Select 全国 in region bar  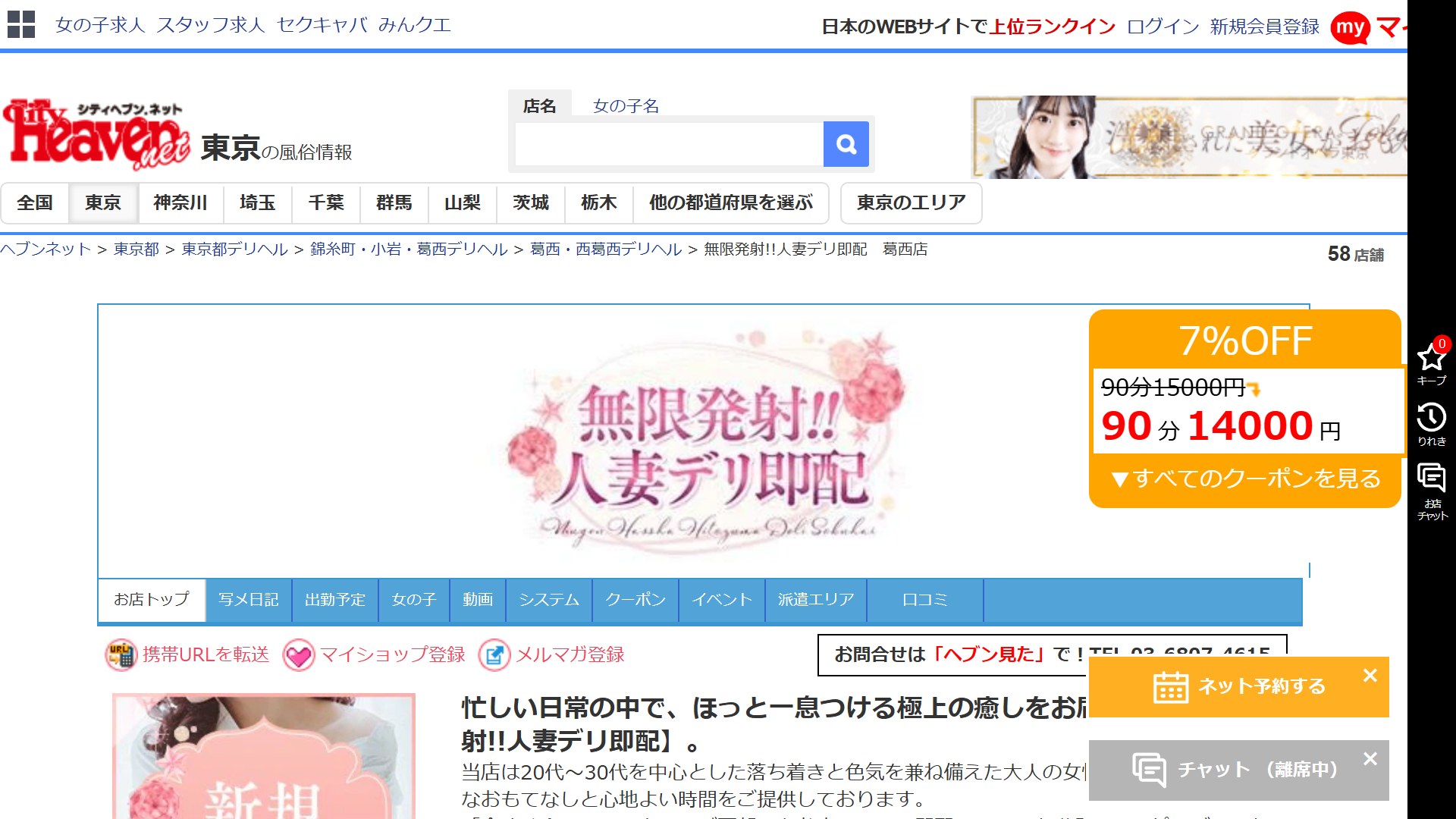(x=35, y=202)
